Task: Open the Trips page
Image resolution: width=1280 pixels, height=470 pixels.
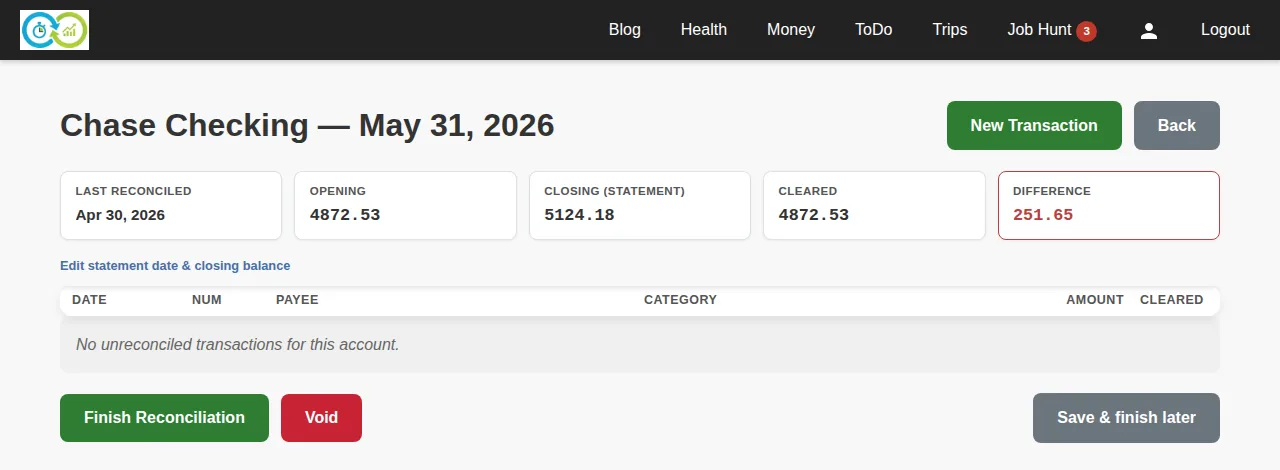Action: (x=950, y=30)
